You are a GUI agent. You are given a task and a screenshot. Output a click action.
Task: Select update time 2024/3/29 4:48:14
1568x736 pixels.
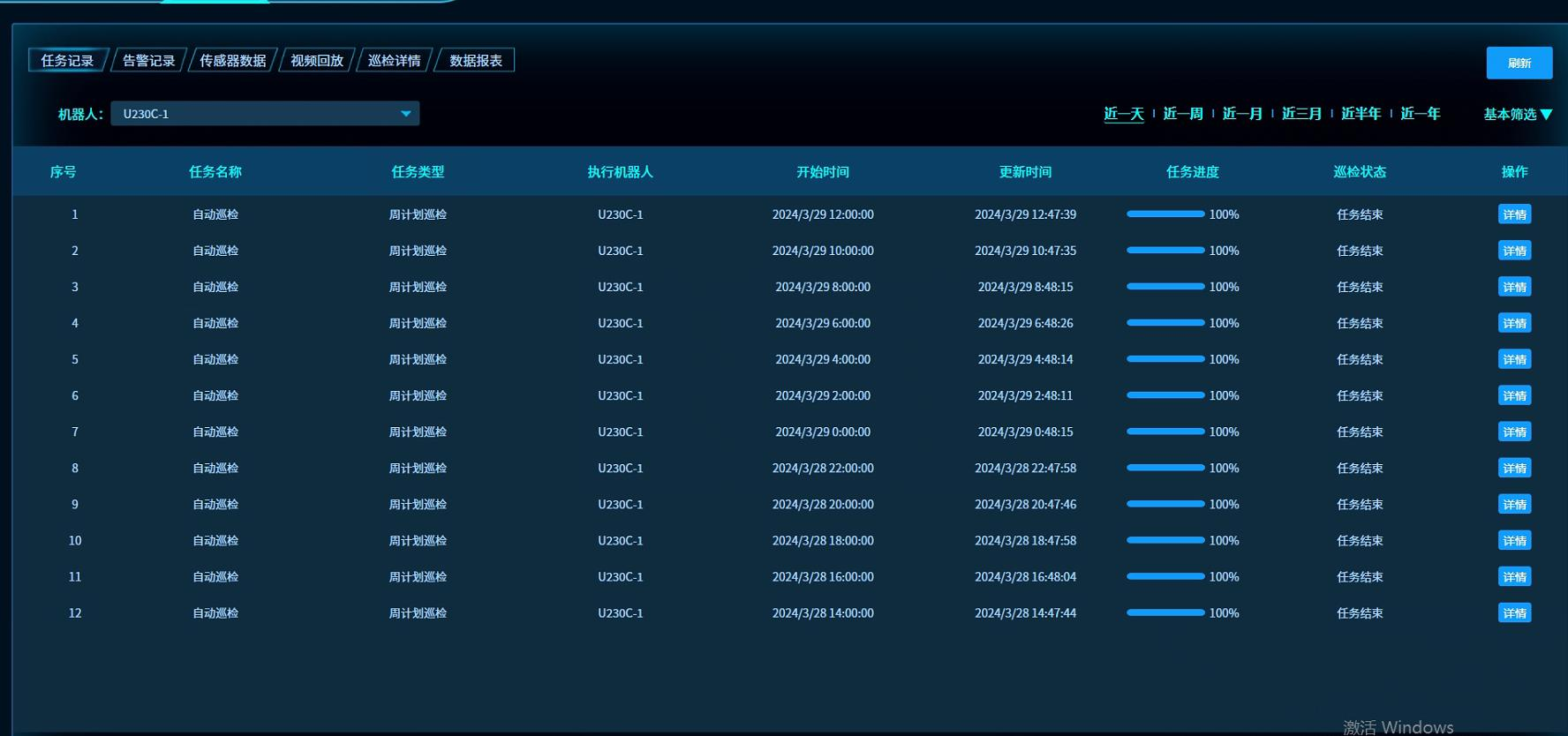[x=1025, y=359]
